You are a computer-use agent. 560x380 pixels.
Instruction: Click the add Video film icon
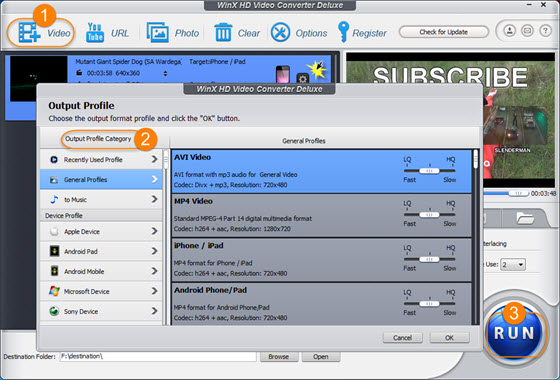coord(29,32)
